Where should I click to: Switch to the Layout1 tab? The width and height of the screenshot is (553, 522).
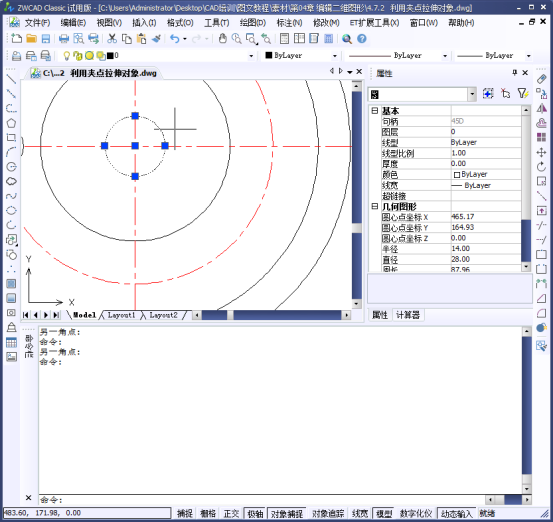(x=121, y=315)
